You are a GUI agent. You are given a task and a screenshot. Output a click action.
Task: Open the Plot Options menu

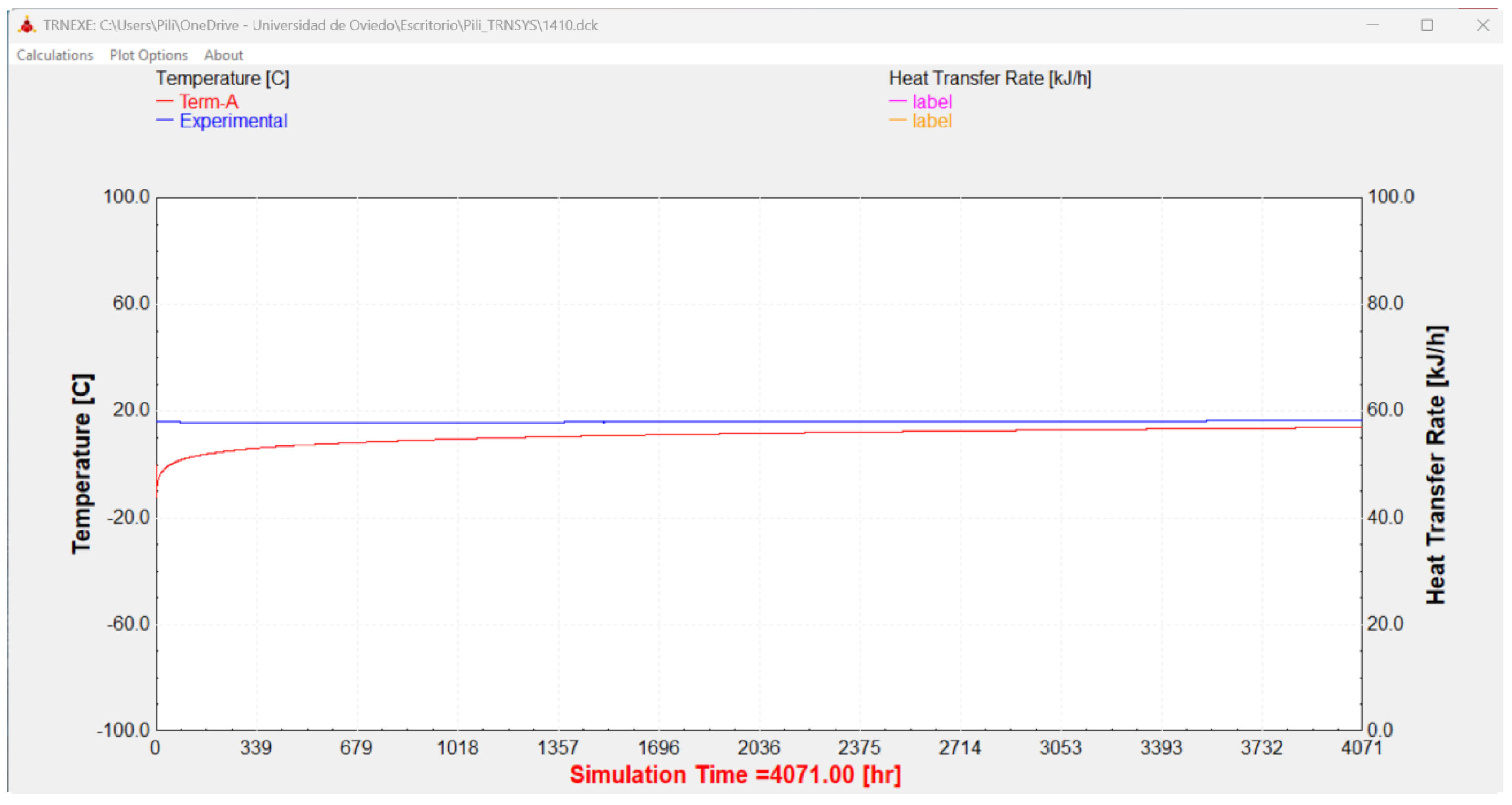click(148, 54)
